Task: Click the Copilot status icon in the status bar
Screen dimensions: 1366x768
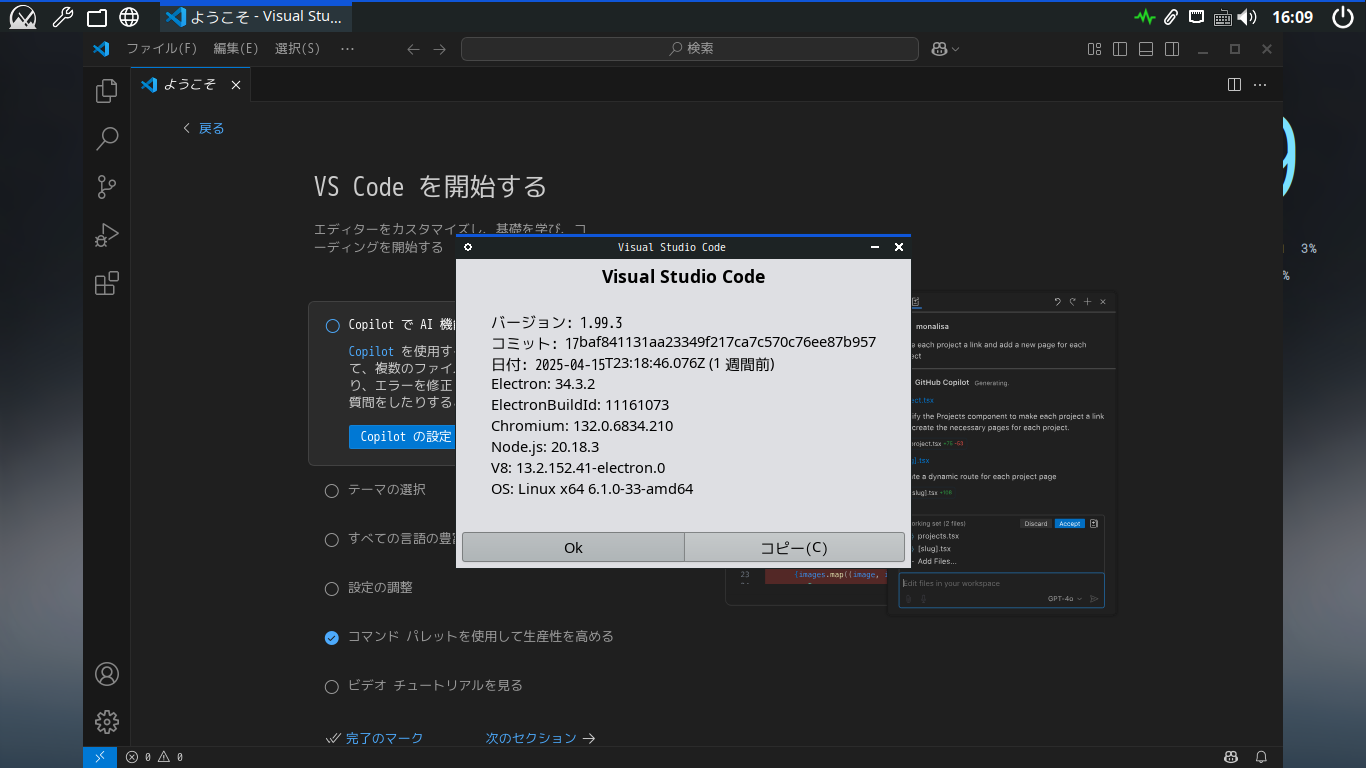Action: (x=1231, y=757)
